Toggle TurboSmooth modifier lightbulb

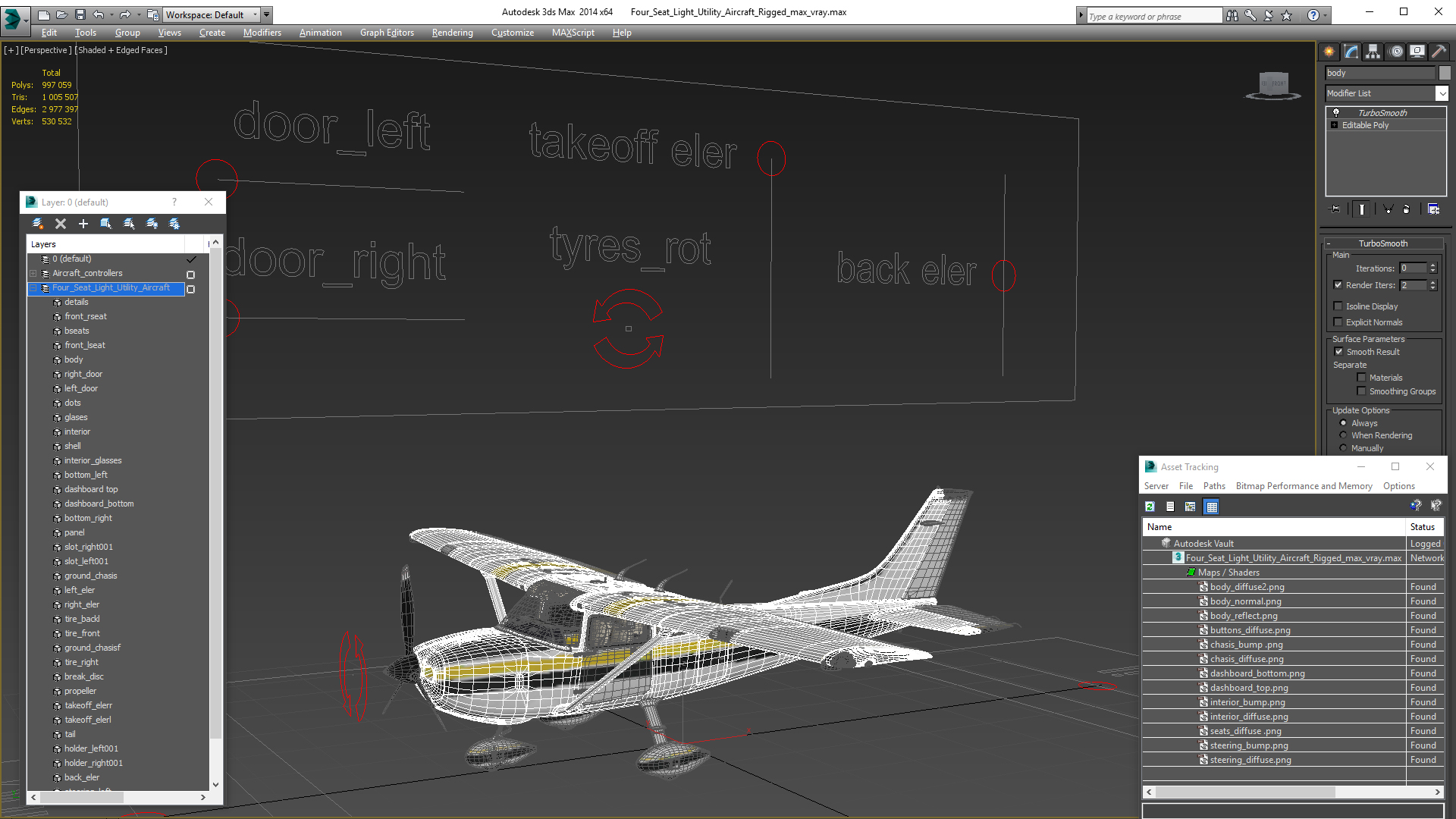[x=1336, y=112]
